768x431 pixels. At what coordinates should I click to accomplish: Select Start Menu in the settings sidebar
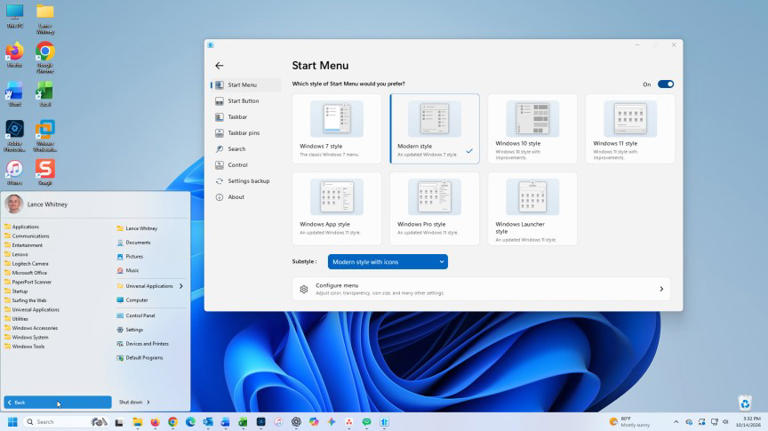point(246,85)
